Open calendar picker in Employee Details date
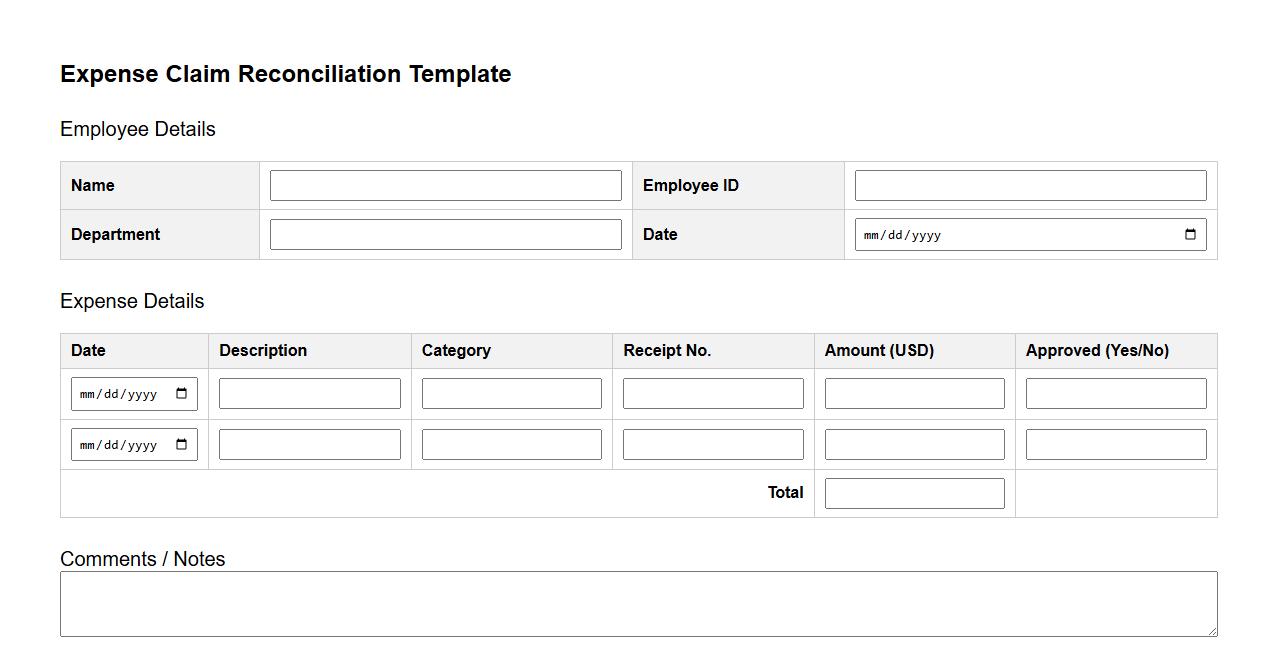Screen dimensions: 1278x650 [x=1190, y=235]
